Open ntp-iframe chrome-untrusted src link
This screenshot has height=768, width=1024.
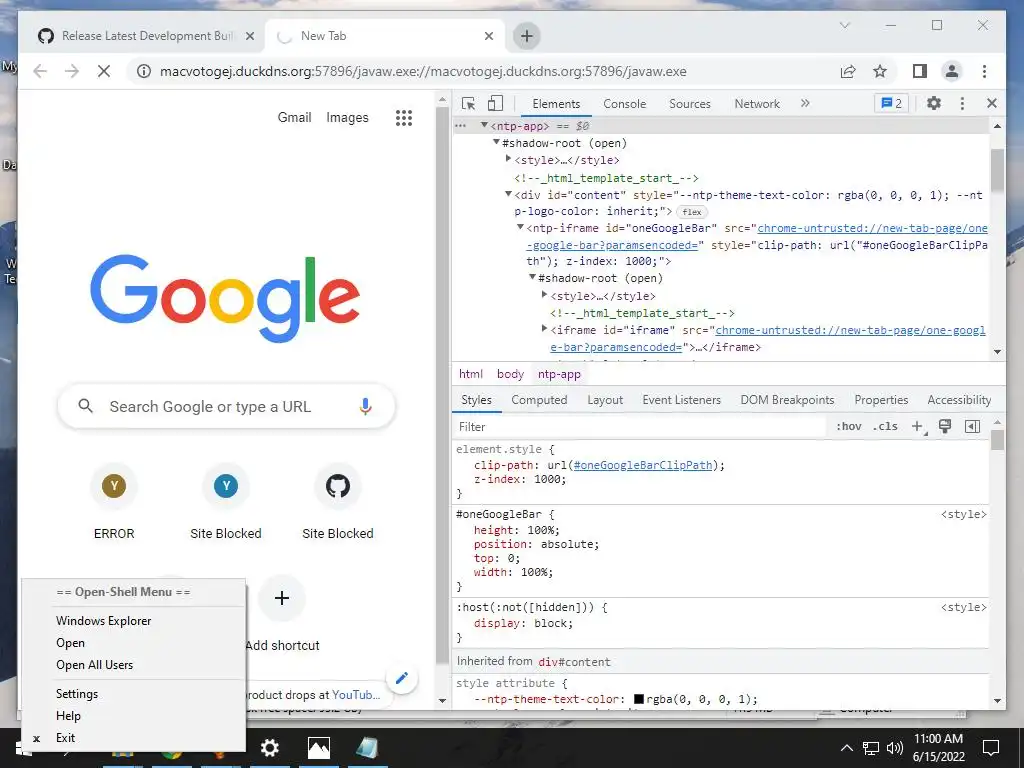872,228
